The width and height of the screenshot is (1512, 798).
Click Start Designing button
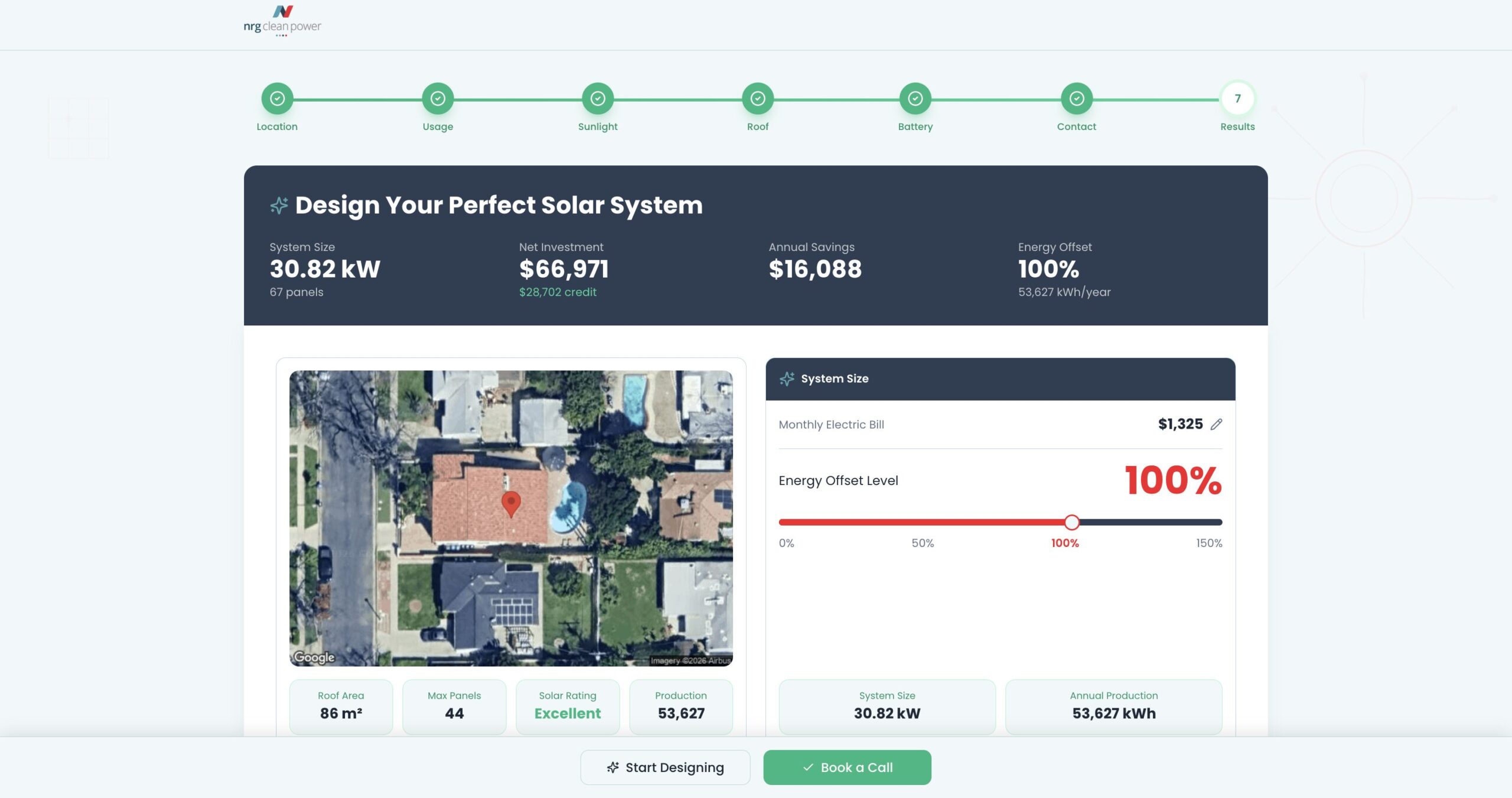[x=665, y=767]
